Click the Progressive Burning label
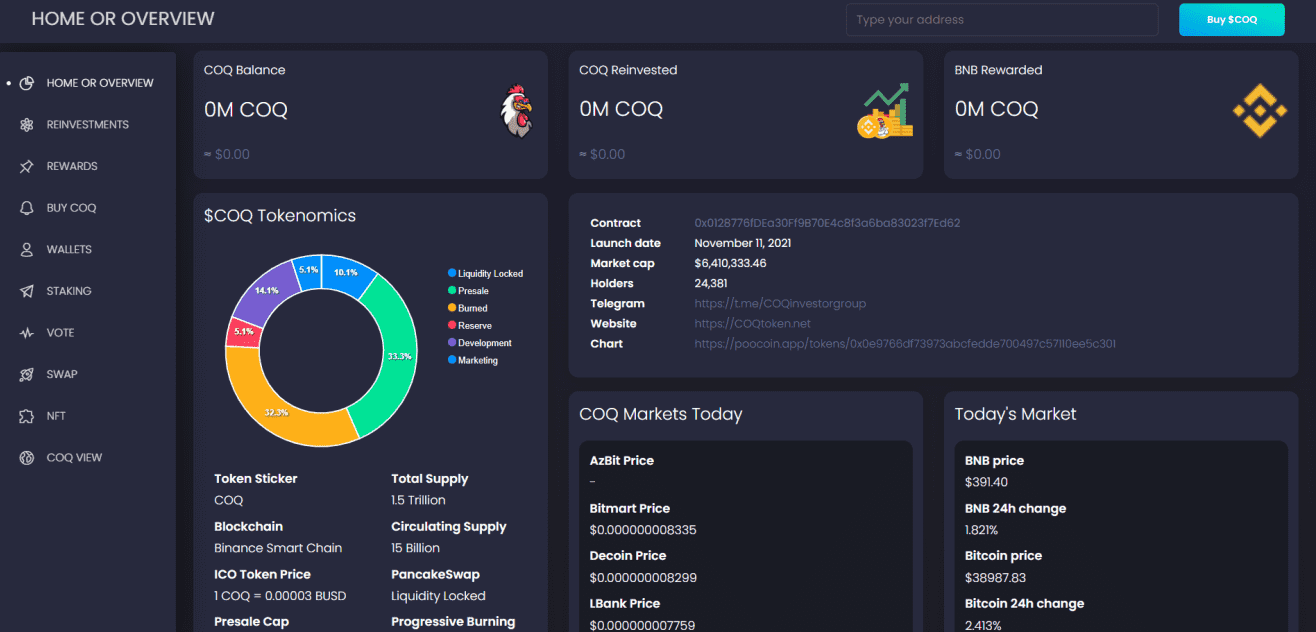1316x632 pixels. pos(453,622)
